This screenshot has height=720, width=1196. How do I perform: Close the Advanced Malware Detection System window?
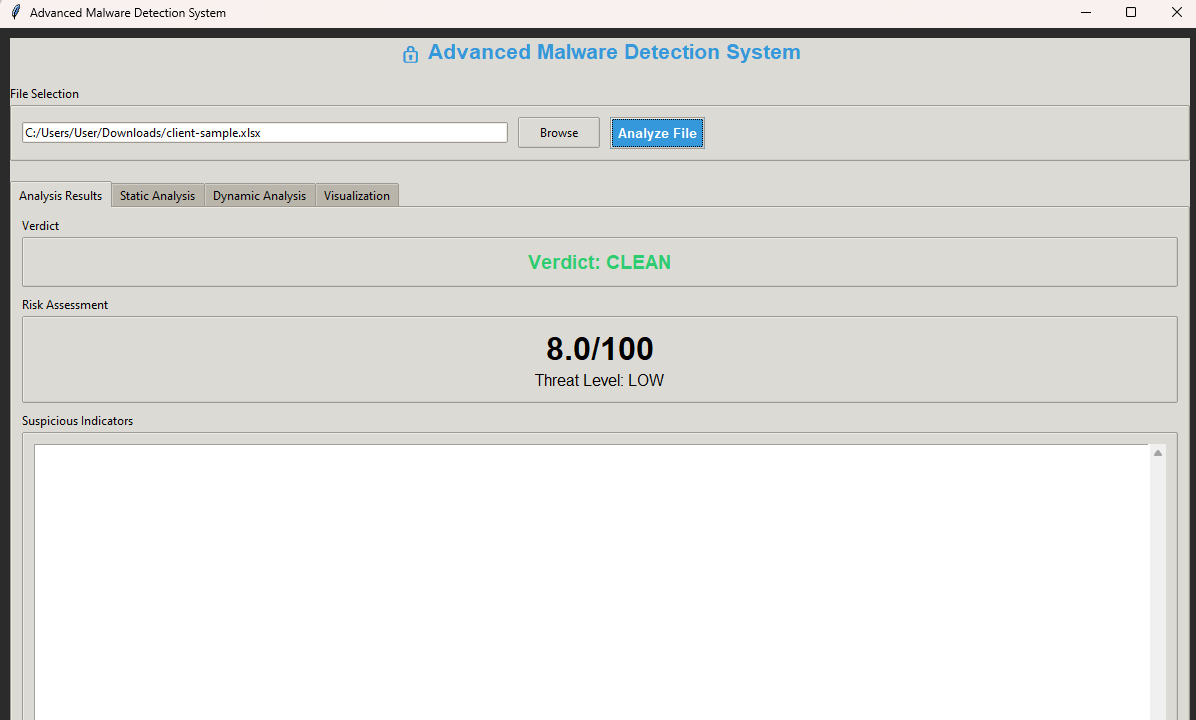point(1176,13)
